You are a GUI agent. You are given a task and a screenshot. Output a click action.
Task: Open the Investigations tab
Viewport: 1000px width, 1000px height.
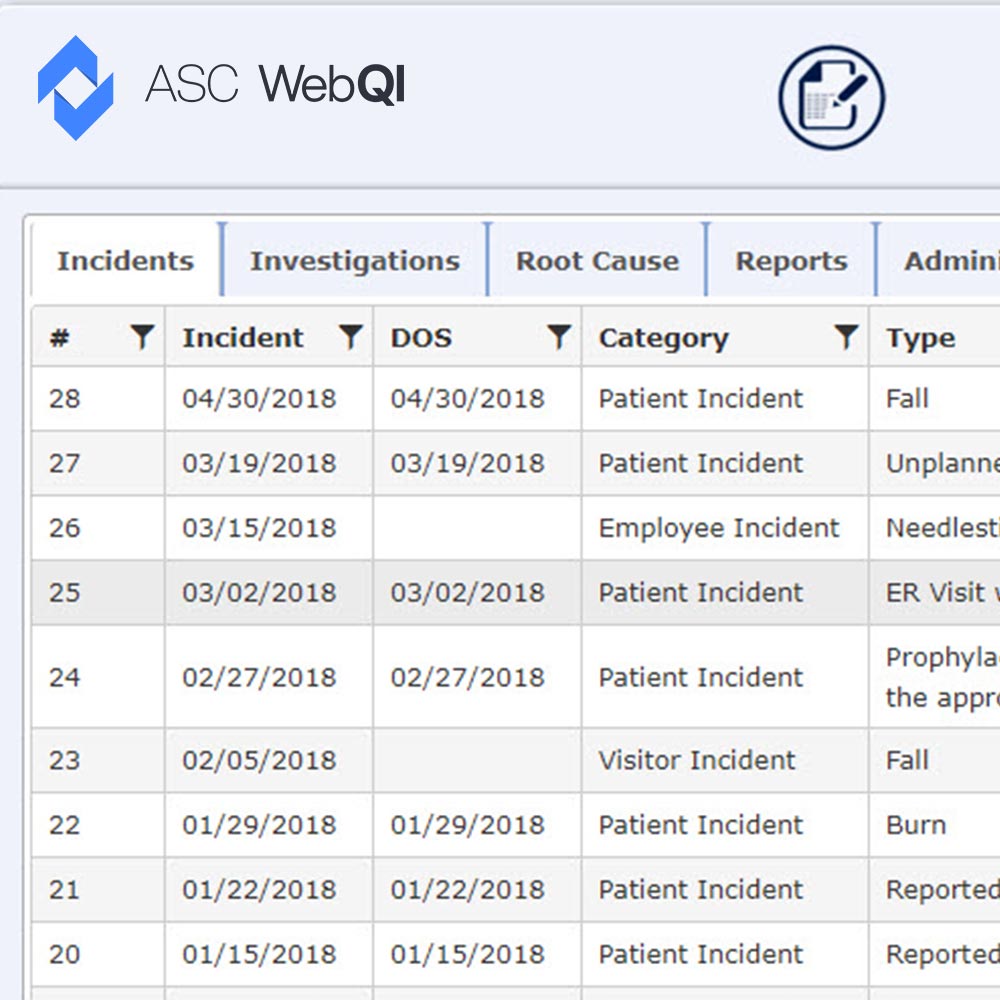(355, 261)
